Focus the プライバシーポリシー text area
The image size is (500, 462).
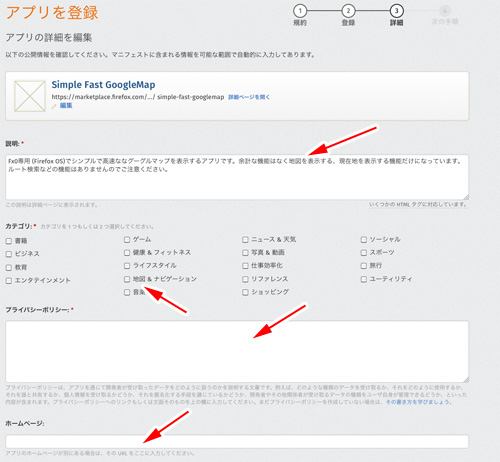[x=237, y=351]
